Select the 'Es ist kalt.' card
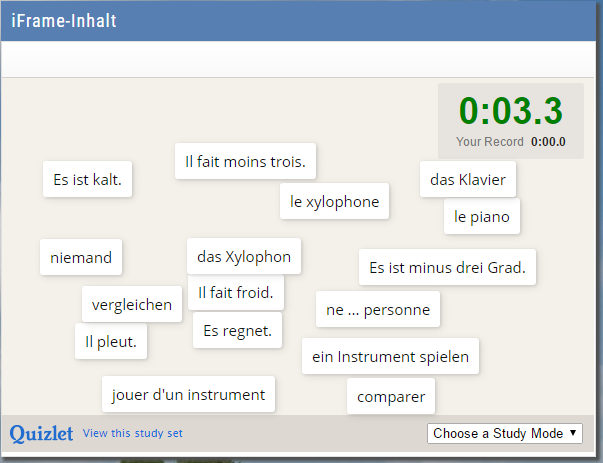603x463 pixels. coord(87,179)
